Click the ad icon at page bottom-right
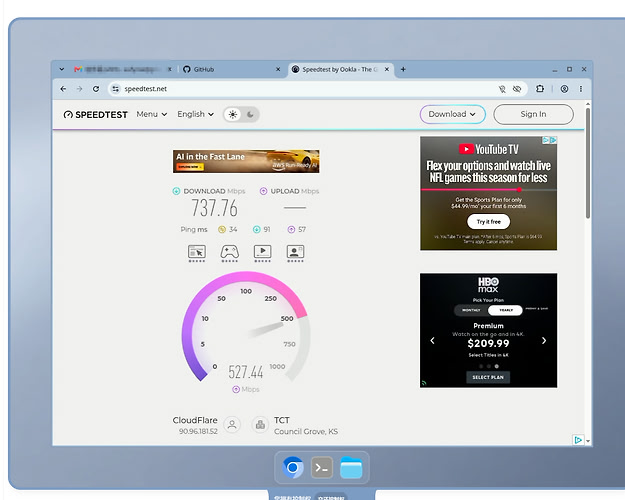 tap(578, 440)
